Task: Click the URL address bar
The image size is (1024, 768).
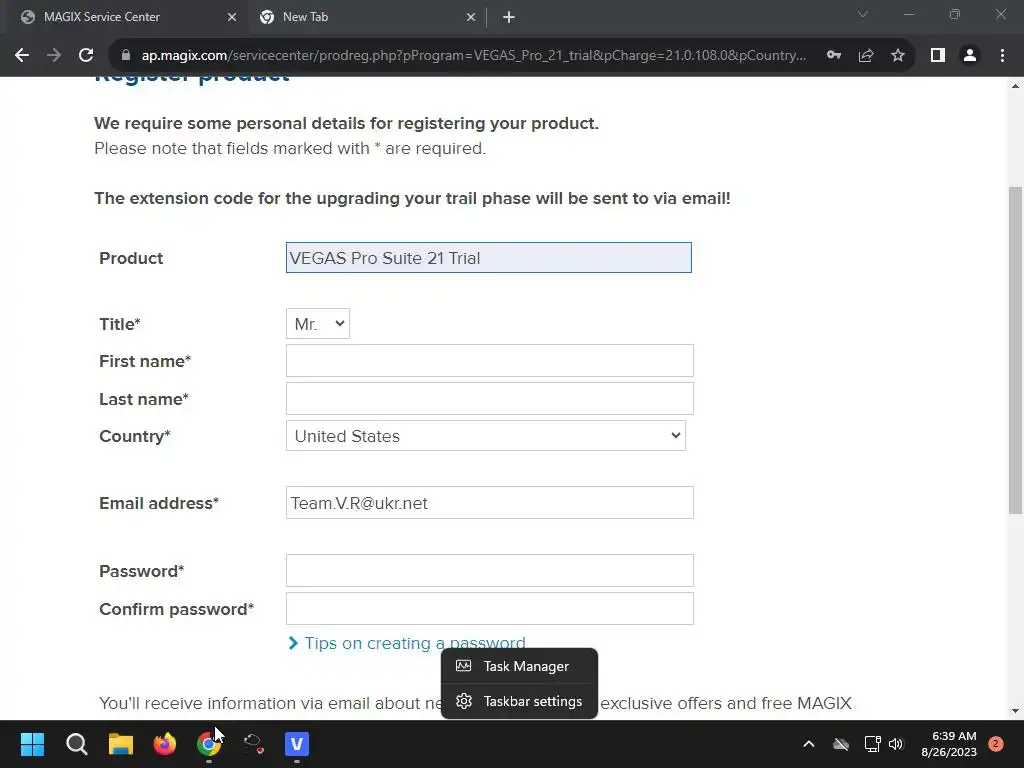Action: tap(473, 56)
